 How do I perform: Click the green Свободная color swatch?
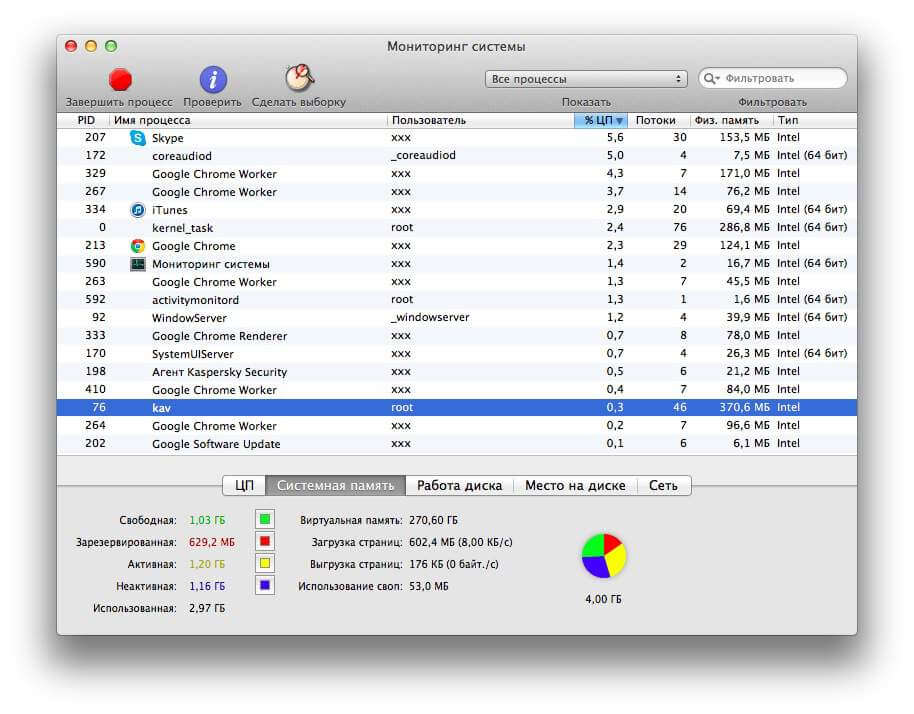(x=265, y=519)
